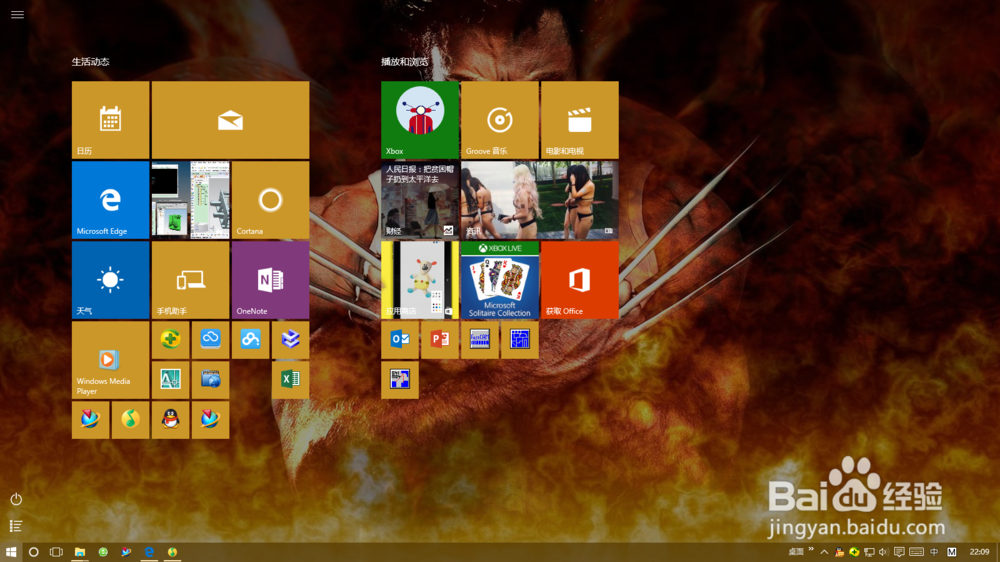Open the 财经 finance news tile
This screenshot has height=562, width=1000.
420,200
